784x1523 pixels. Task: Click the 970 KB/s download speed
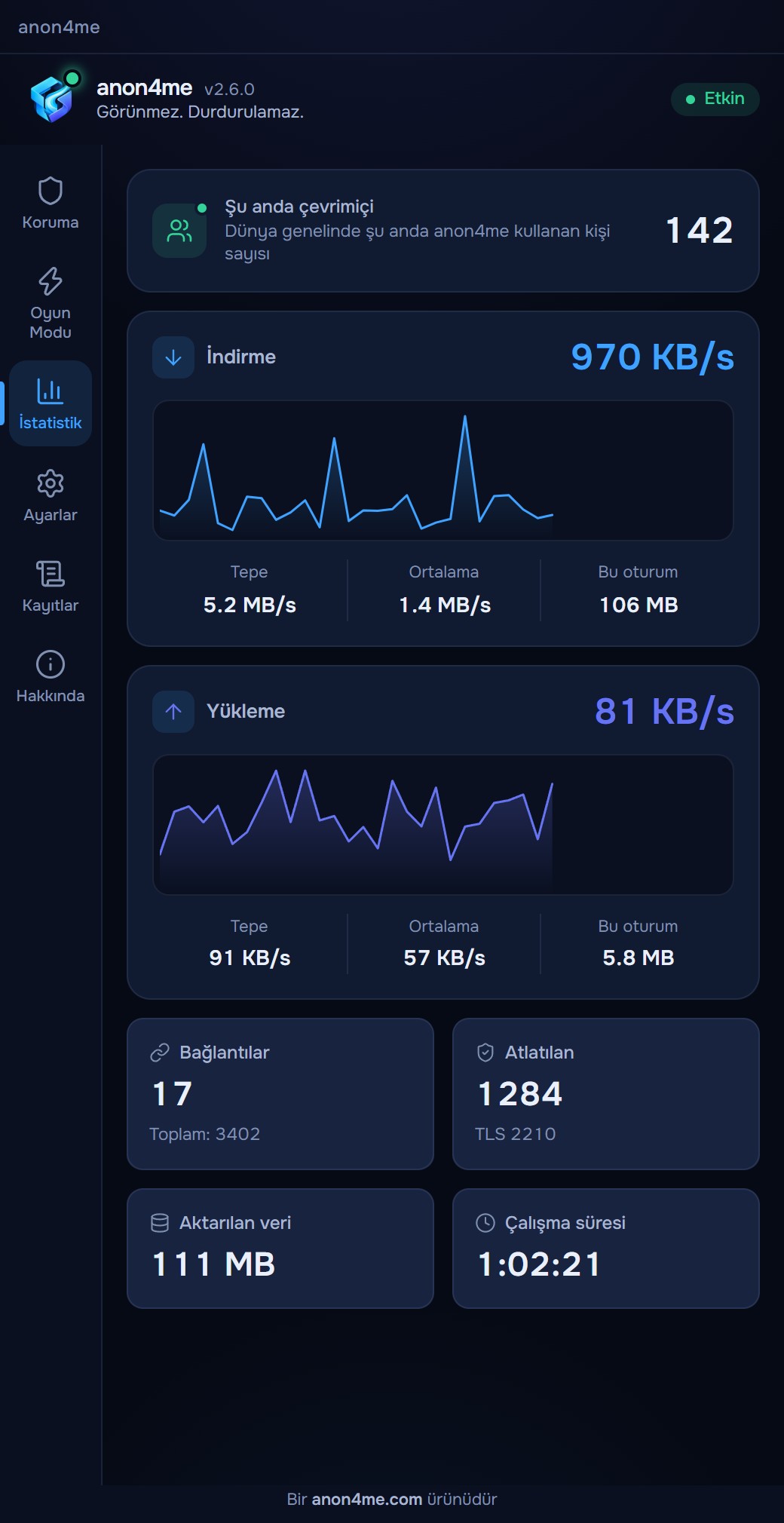click(652, 357)
